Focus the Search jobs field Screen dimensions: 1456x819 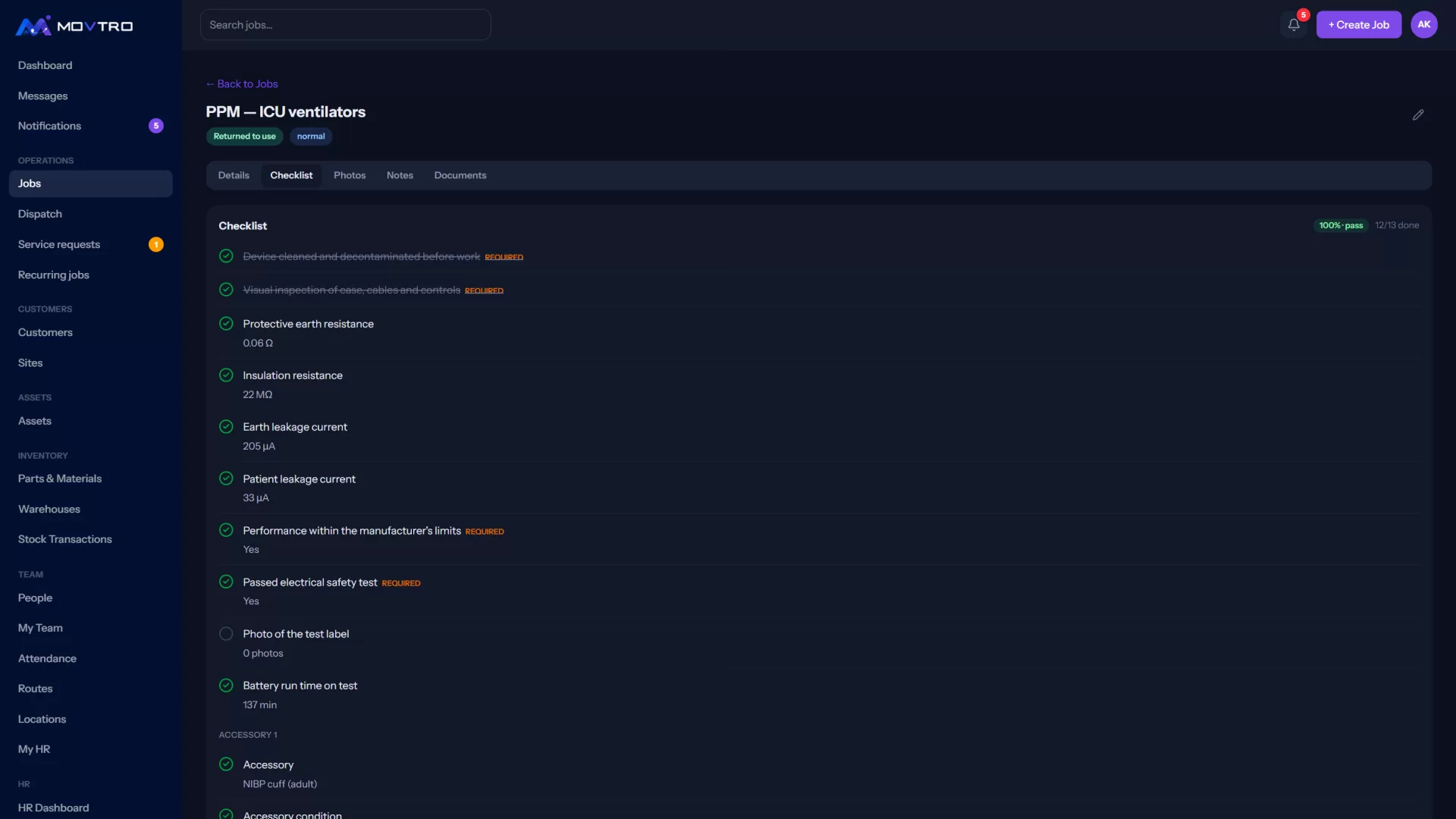point(345,24)
